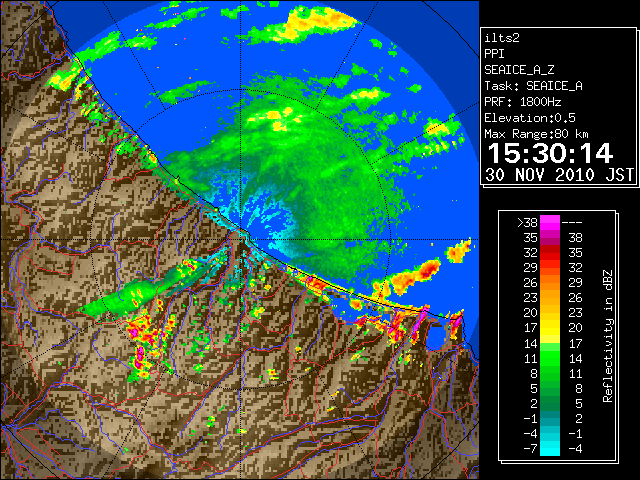
Task: Click the 'Task: SEAICE_A' line
Action: click(533, 86)
